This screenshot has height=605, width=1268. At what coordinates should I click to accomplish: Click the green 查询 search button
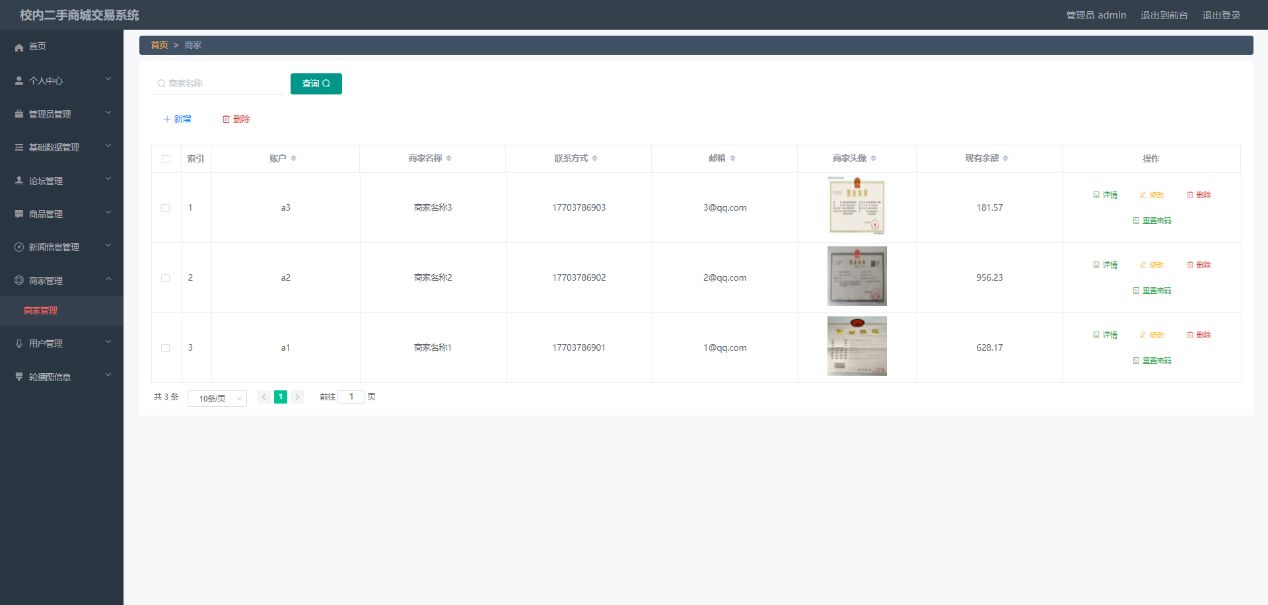click(x=316, y=84)
